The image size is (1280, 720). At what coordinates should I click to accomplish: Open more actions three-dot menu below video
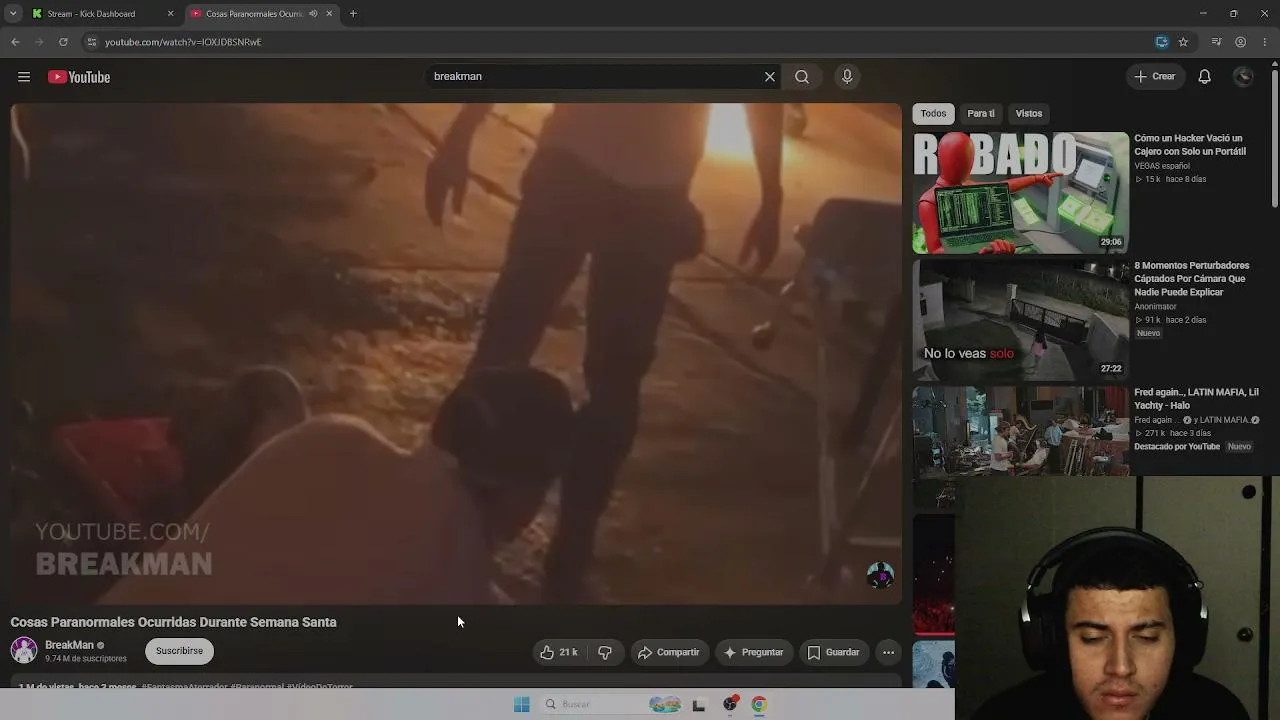(888, 652)
